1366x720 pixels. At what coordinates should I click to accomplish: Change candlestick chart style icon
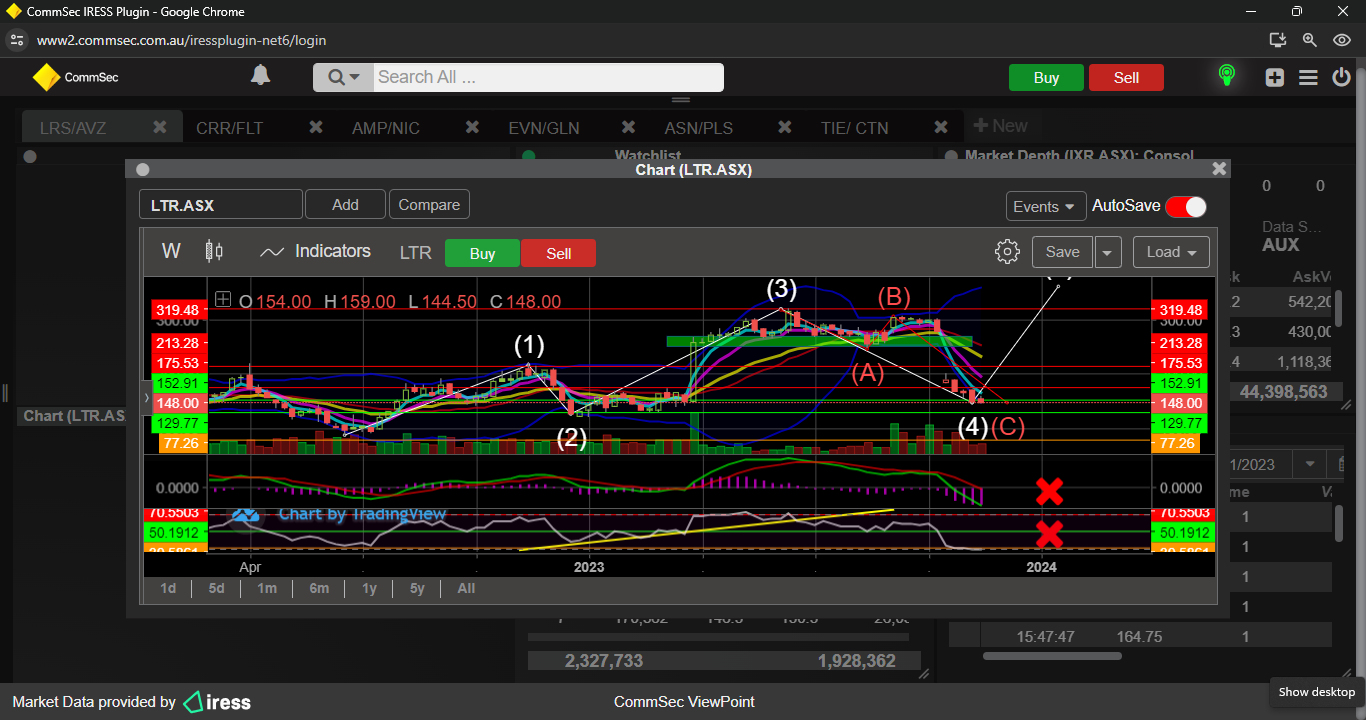tap(214, 251)
